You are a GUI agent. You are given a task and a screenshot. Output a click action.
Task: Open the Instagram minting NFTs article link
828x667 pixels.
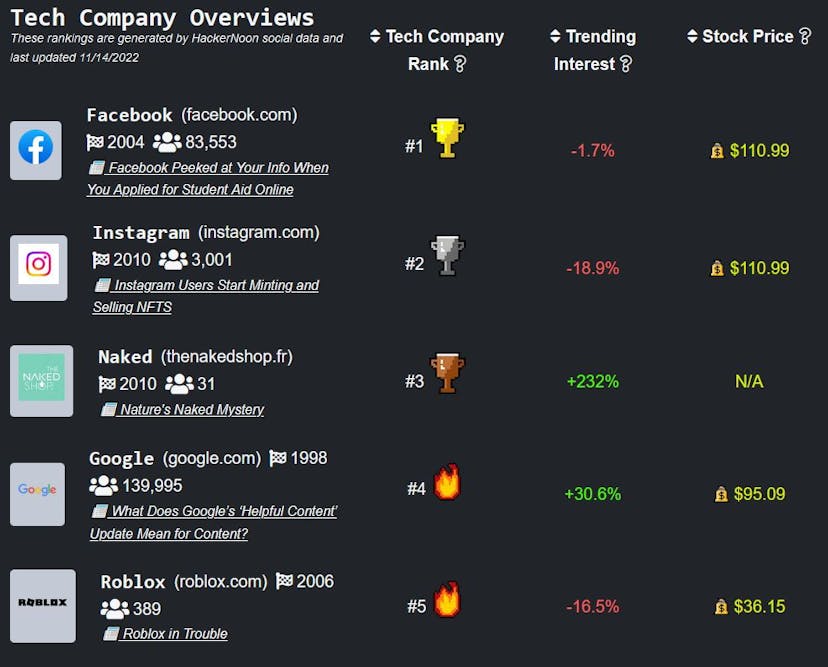(206, 296)
